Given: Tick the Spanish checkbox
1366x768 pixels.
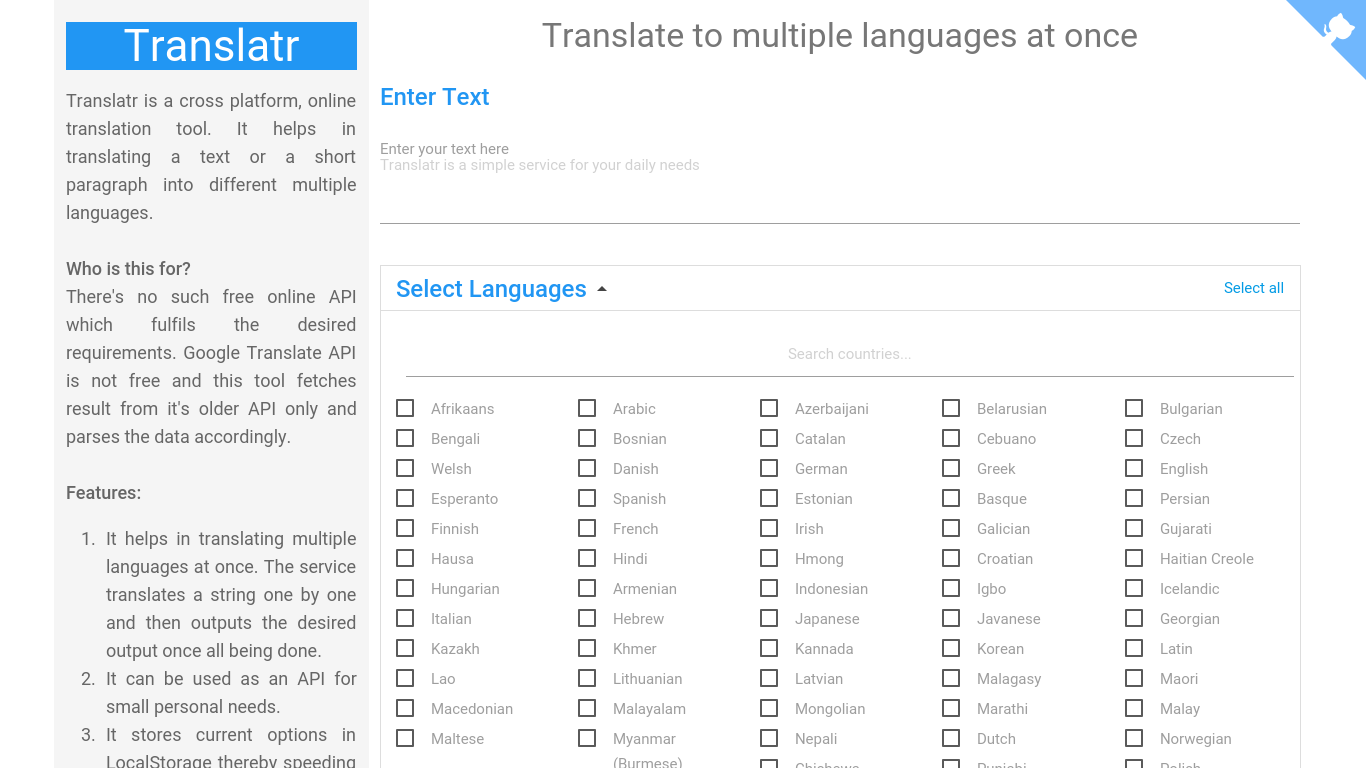Looking at the screenshot, I should [x=587, y=498].
